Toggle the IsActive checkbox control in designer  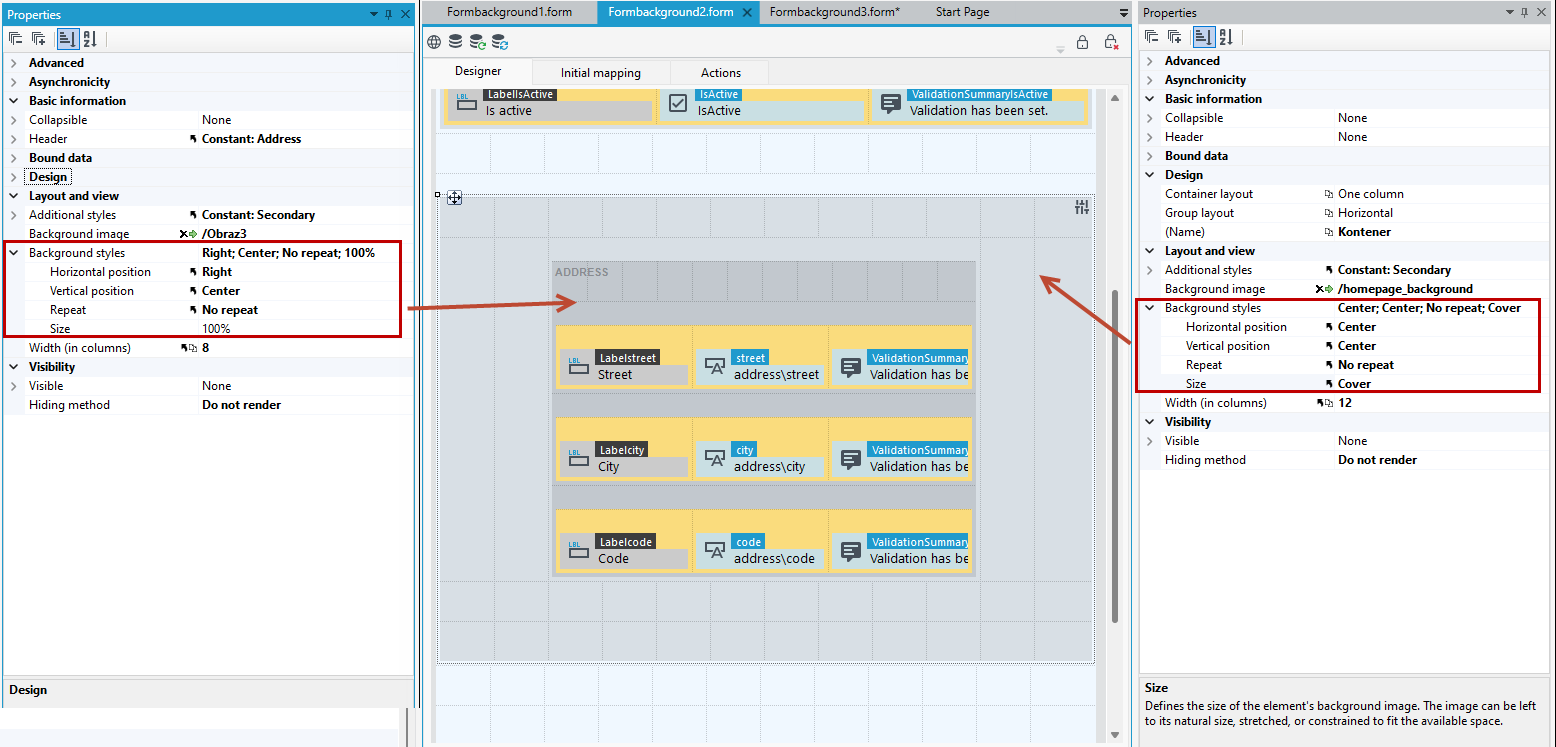[x=678, y=103]
